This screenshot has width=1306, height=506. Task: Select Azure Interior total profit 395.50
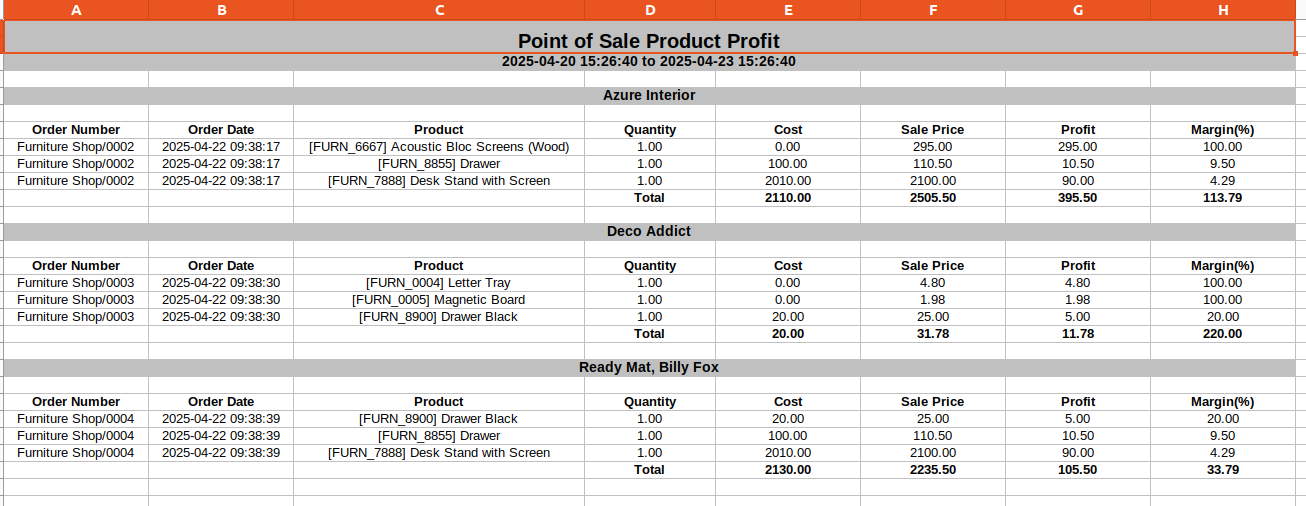click(x=1078, y=198)
